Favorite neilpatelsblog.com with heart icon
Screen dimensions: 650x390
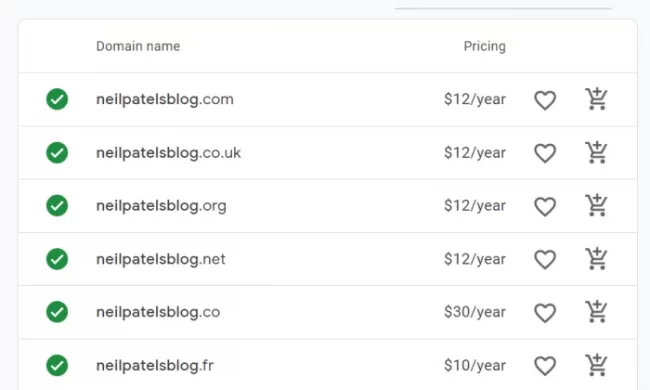coord(545,100)
